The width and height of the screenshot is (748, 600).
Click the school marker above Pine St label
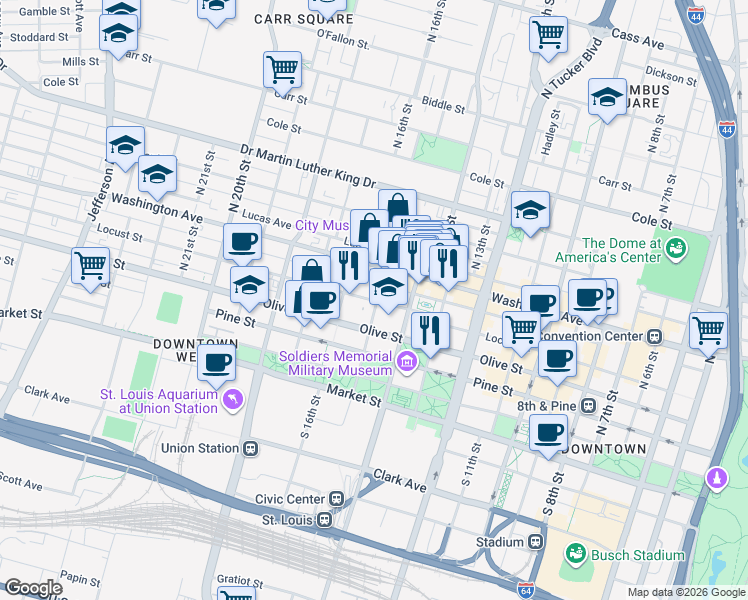coord(249,288)
